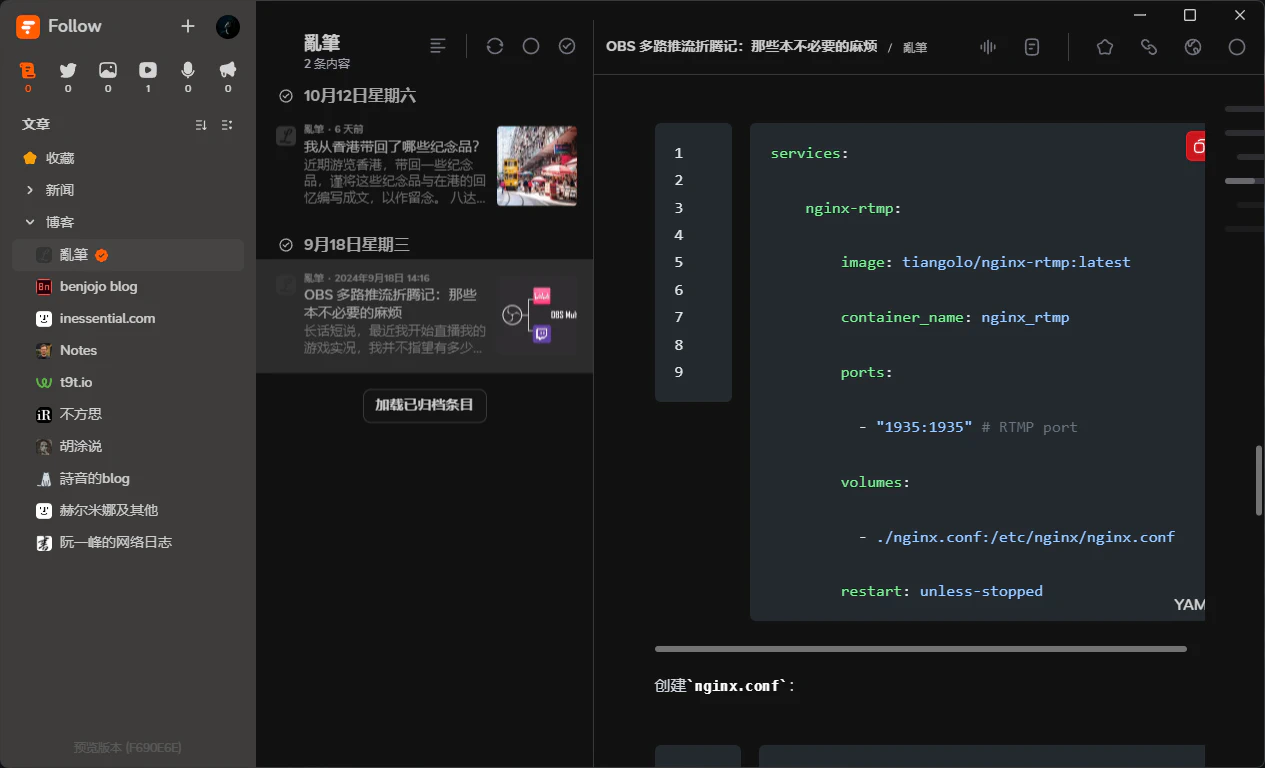Select the notifications feed view megaphone icon
Image resolution: width=1265 pixels, height=768 pixels.
pyautogui.click(x=227, y=70)
